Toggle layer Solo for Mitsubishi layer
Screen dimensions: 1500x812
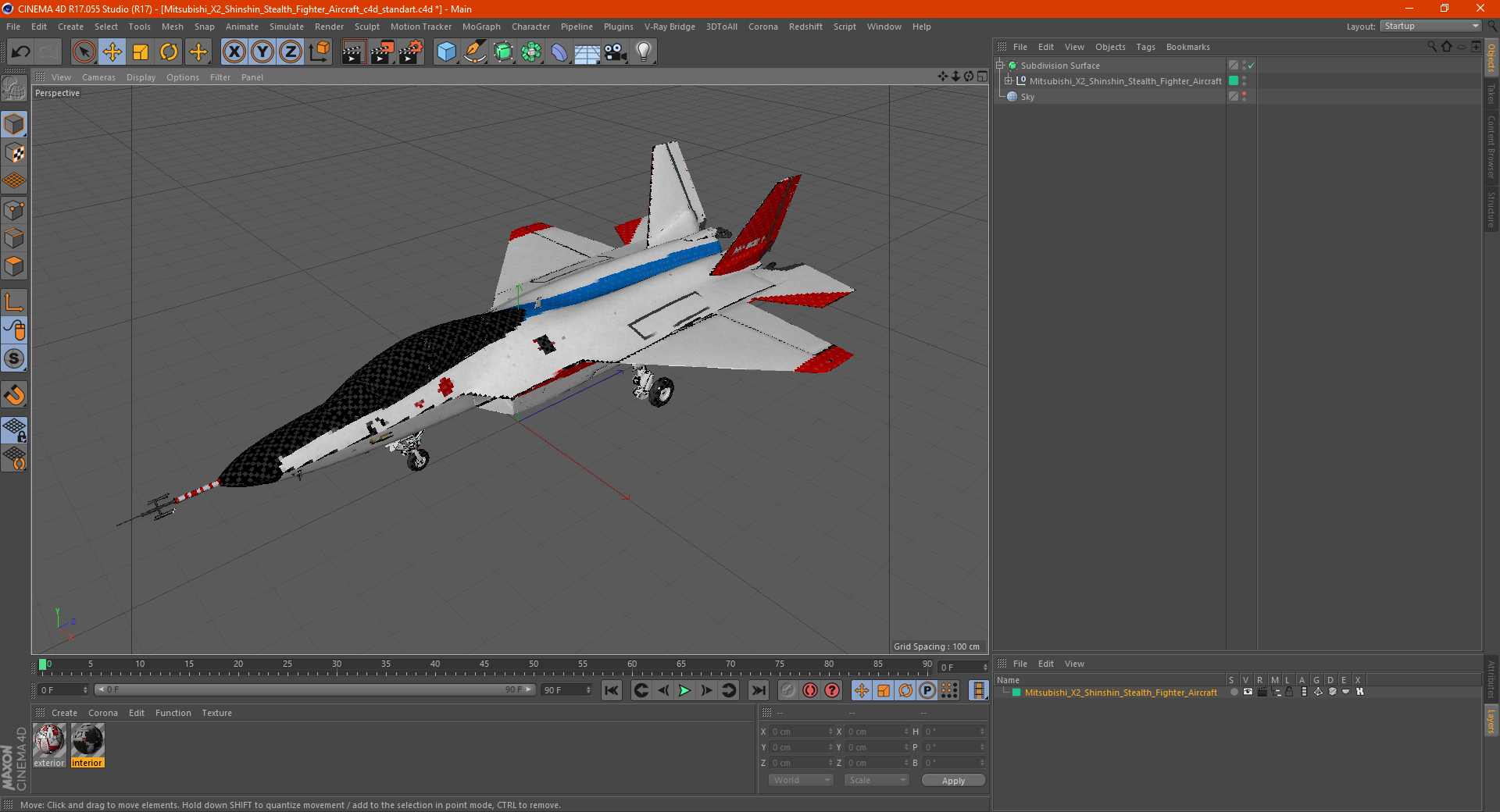click(1234, 692)
